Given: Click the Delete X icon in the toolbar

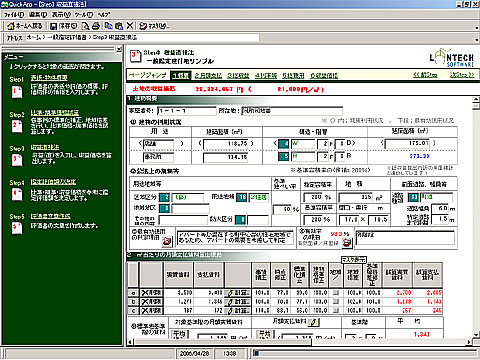Looking at the screenshot, I should [130, 26].
